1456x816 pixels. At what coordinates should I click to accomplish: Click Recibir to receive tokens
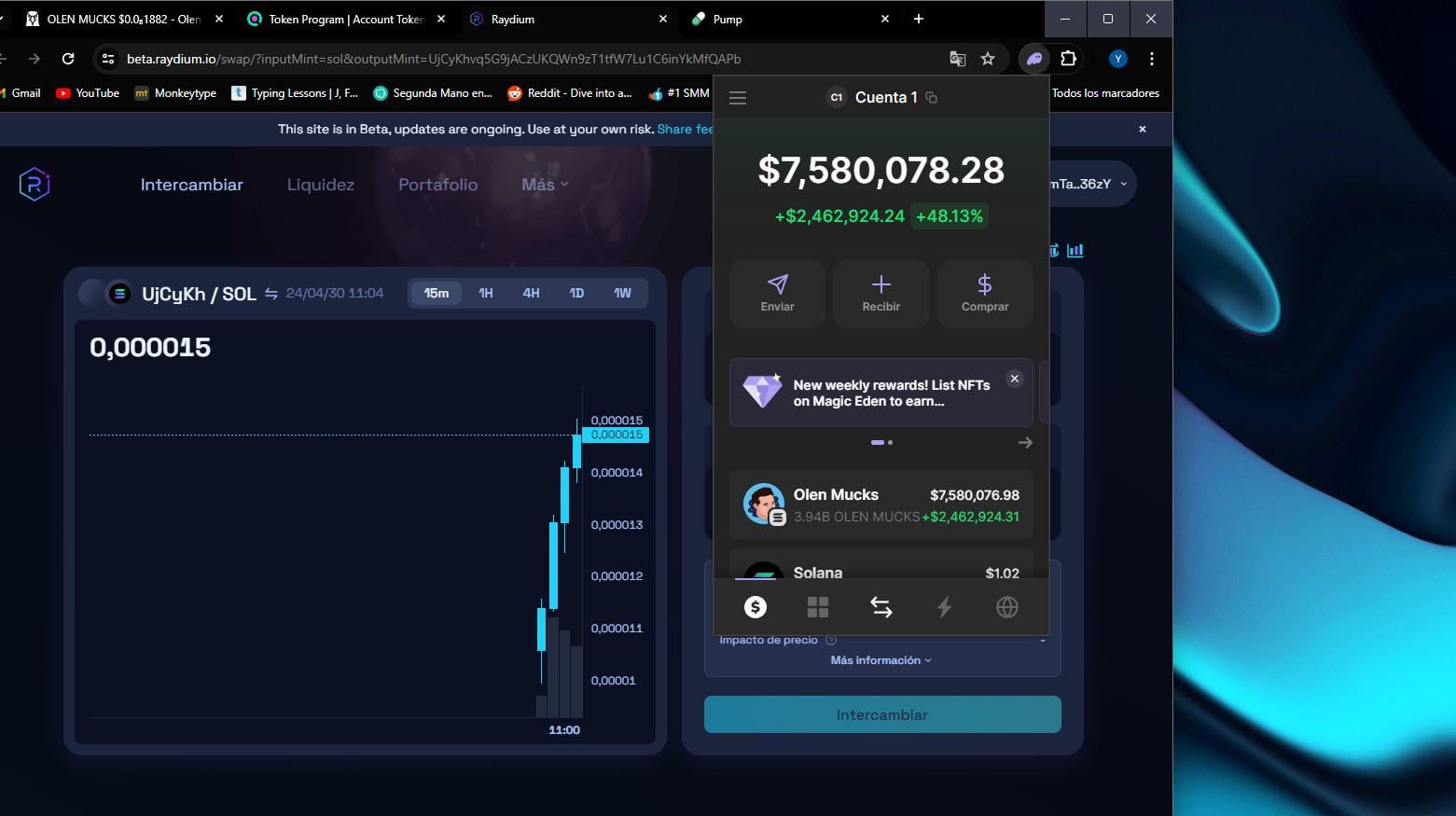[x=881, y=294]
